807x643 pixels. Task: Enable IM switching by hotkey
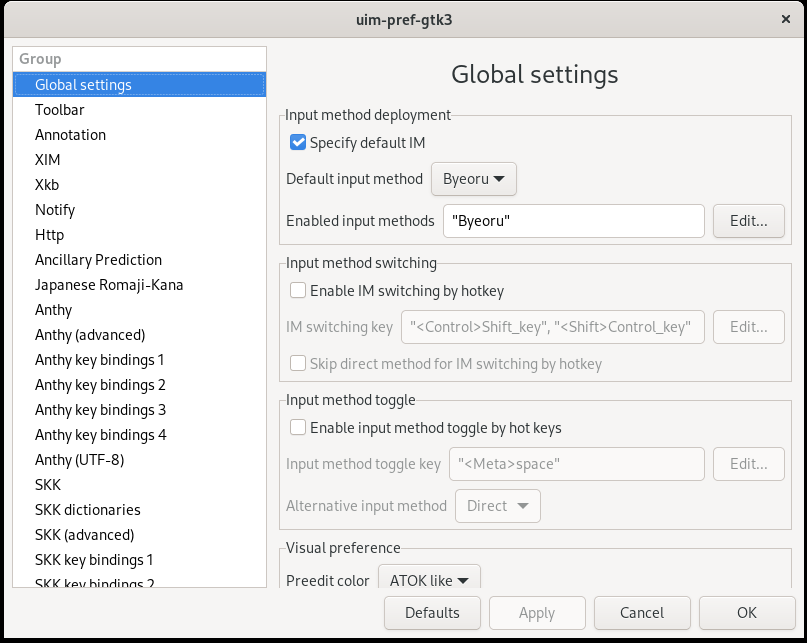click(x=297, y=290)
